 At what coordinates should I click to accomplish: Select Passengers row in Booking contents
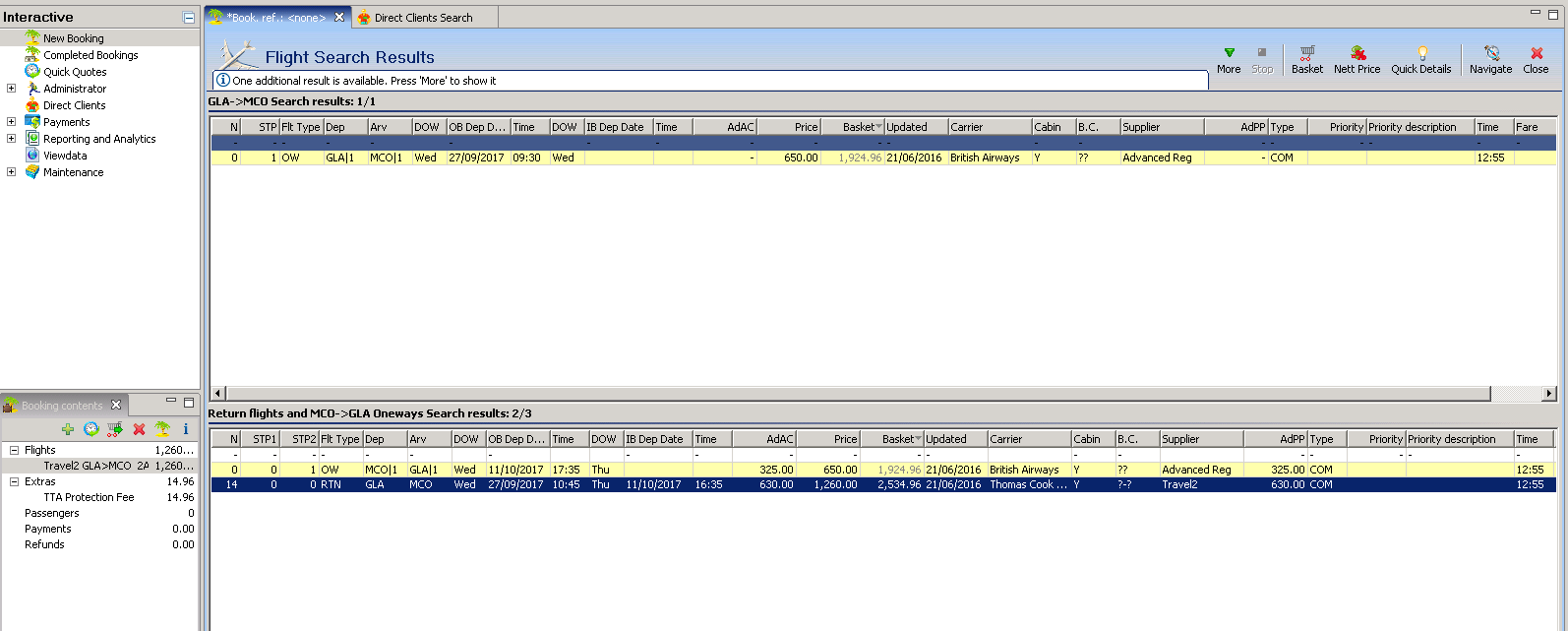coord(99,513)
